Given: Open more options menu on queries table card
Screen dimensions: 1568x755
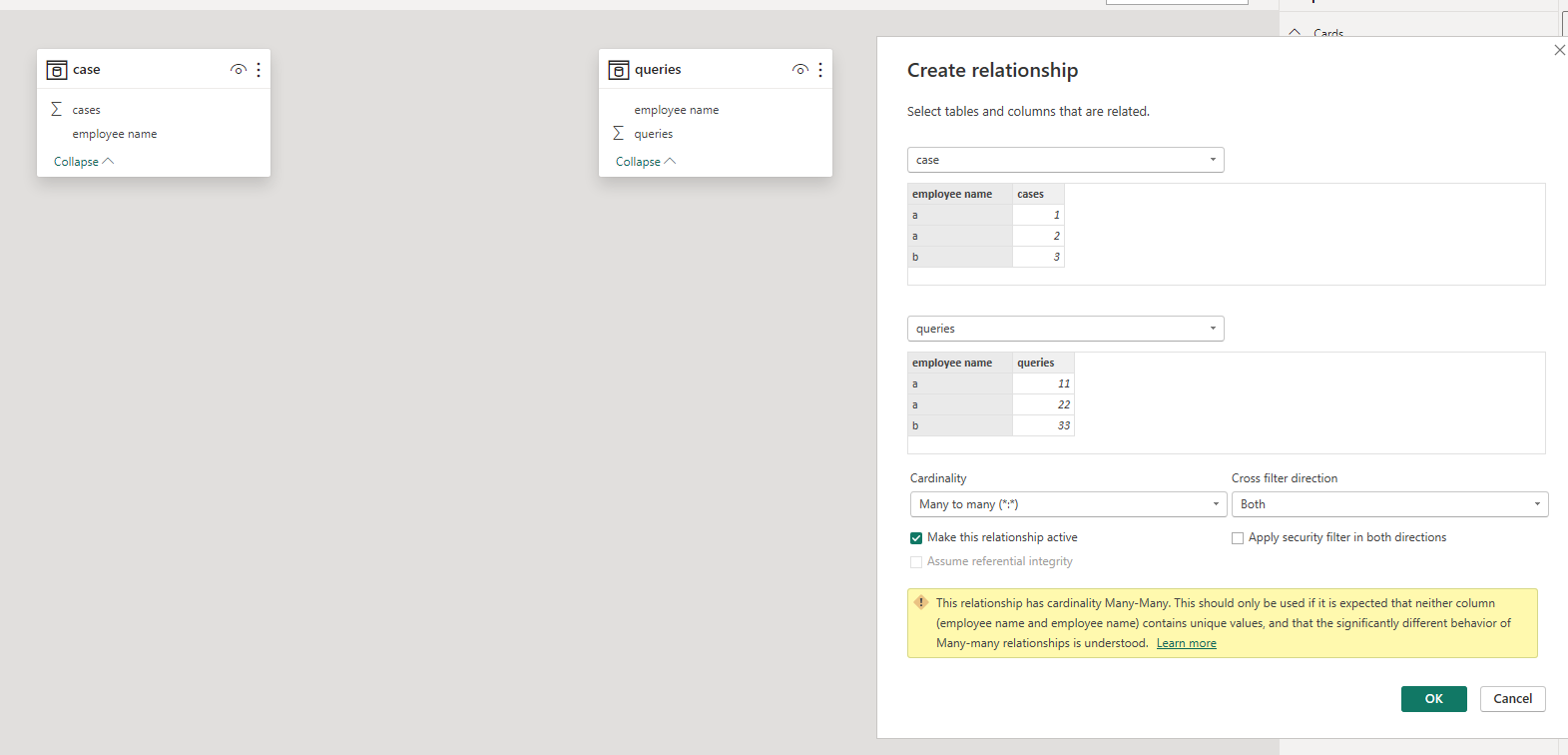Looking at the screenshot, I should pos(820,70).
